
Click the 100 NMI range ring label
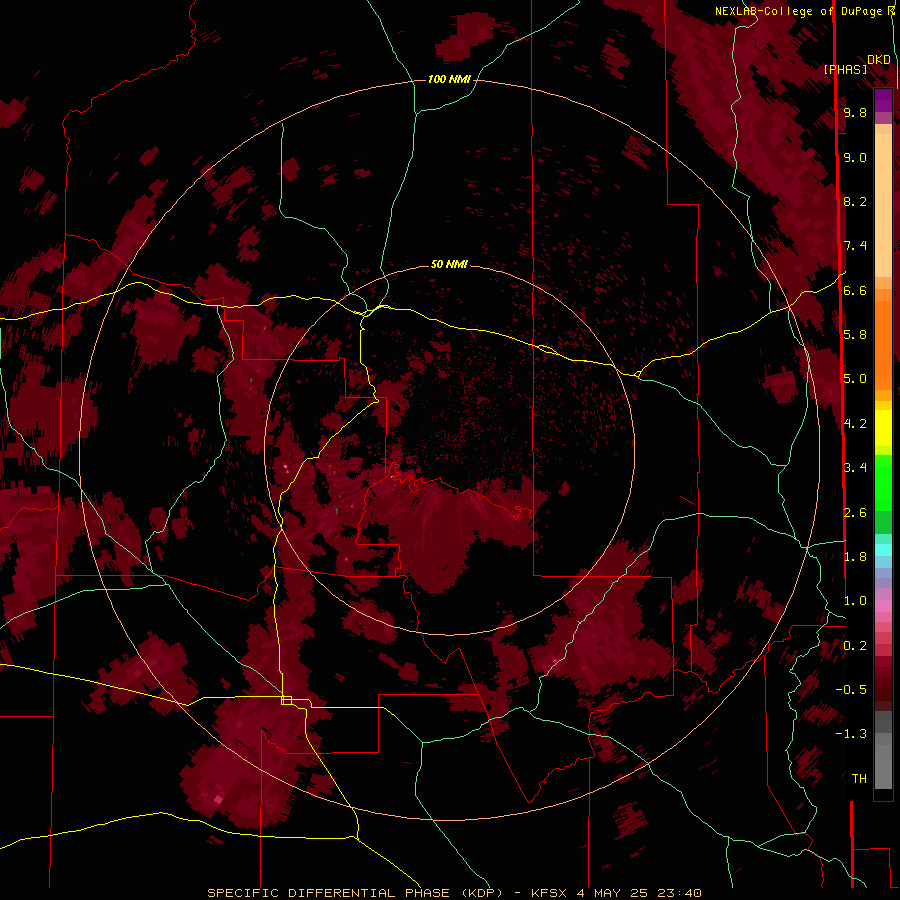click(x=449, y=79)
